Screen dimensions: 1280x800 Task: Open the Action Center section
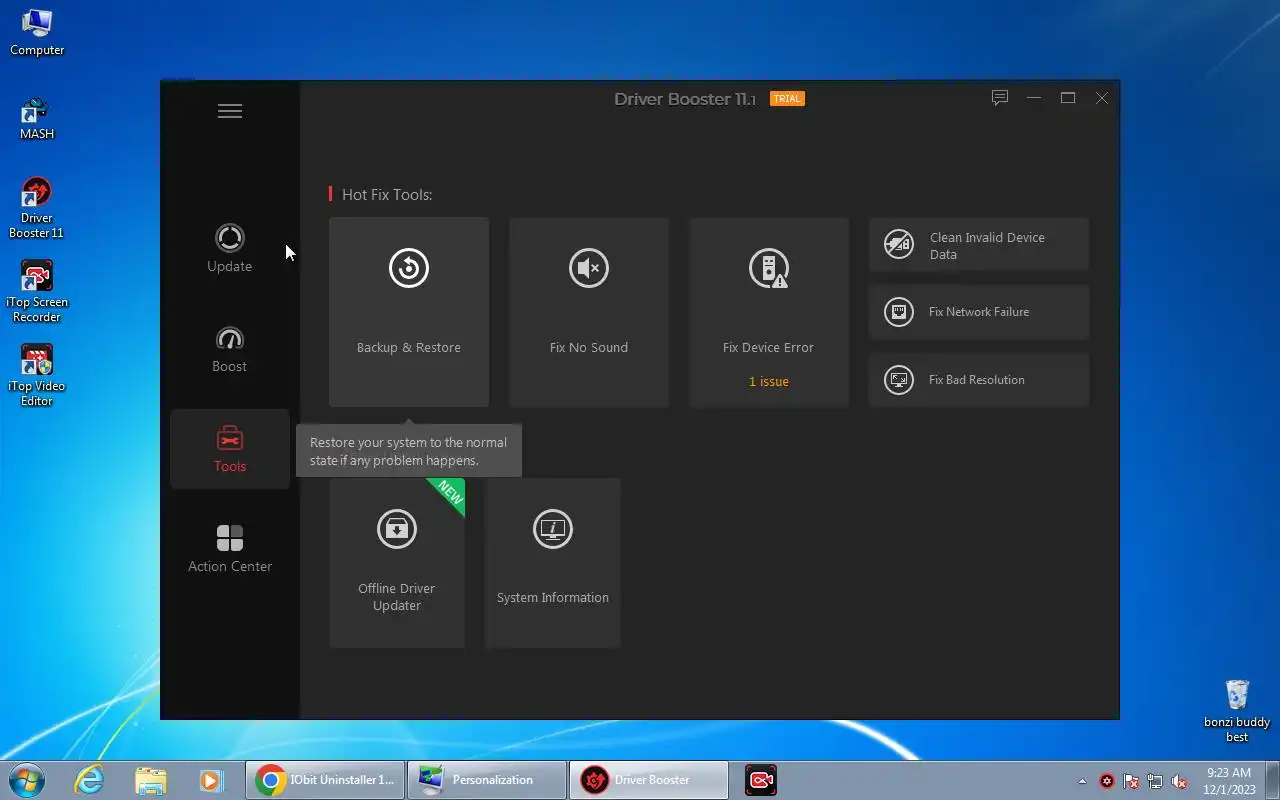pos(230,549)
